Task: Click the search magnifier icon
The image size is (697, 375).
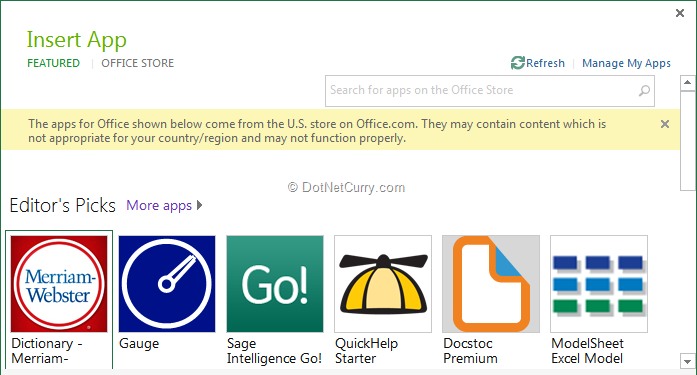Action: coord(644,91)
